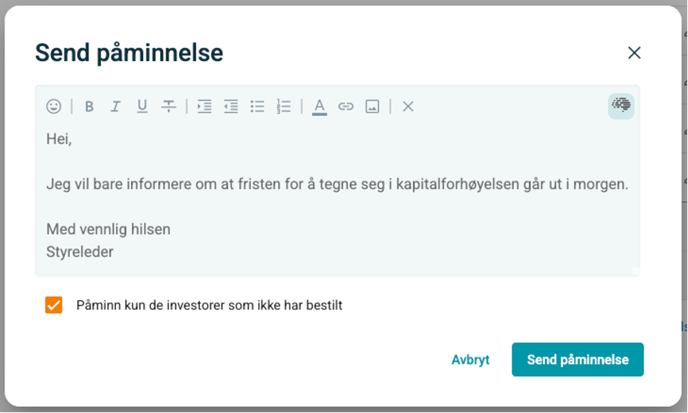
Task: Open the emoji picker
Action: tap(54, 106)
